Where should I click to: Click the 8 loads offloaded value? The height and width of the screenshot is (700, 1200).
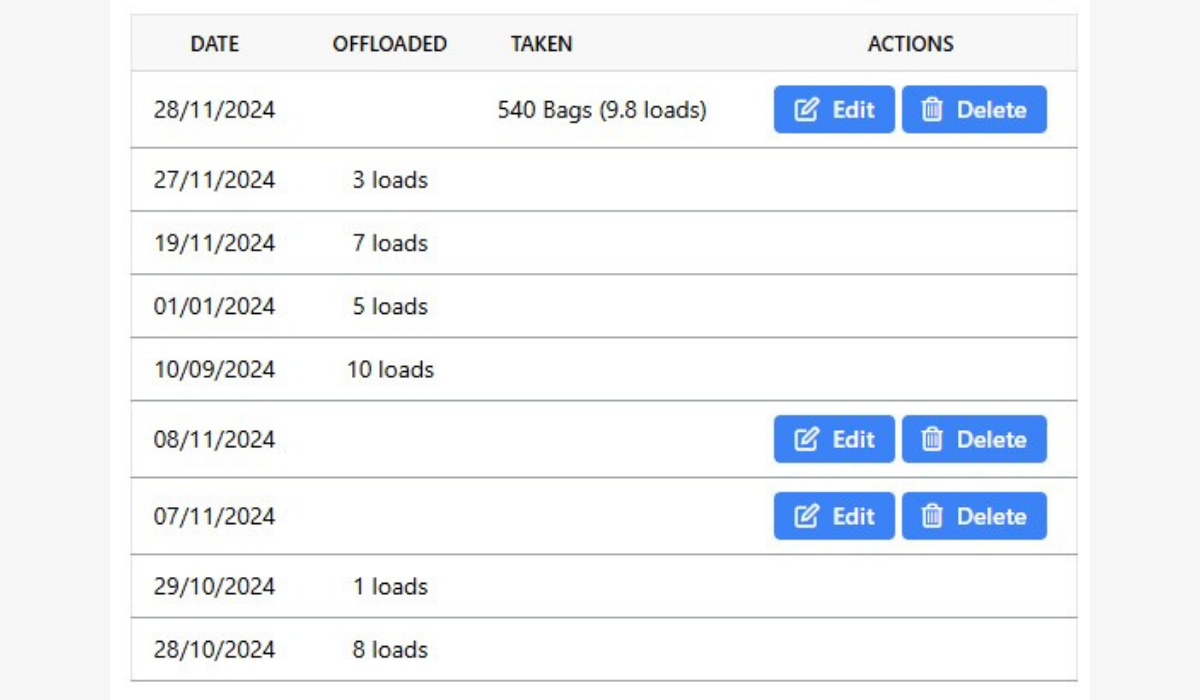pos(390,649)
